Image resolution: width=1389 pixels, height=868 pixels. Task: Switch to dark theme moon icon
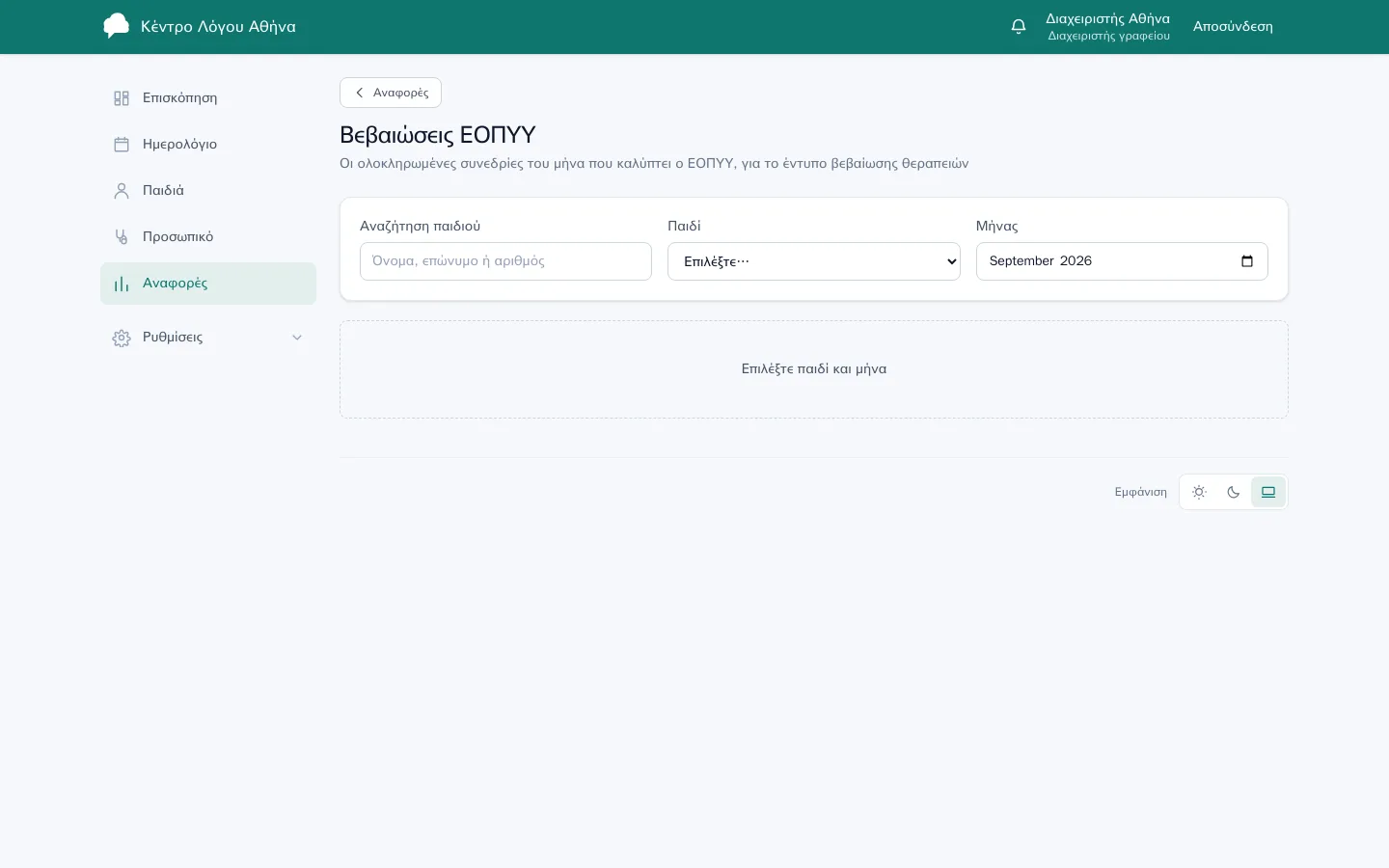tap(1234, 492)
